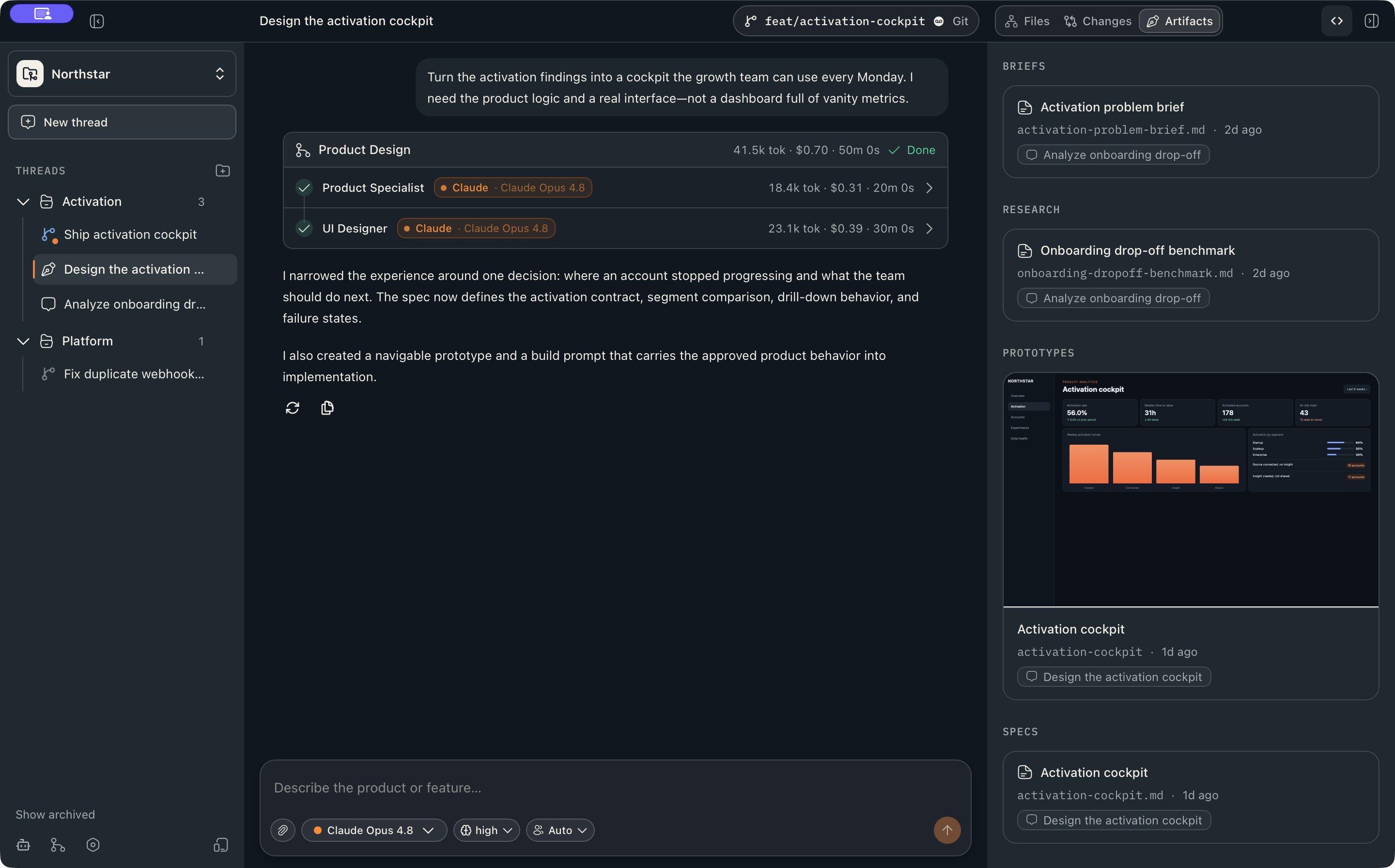Open the settings hexagon icon
The height and width of the screenshot is (868, 1395).
point(93,844)
